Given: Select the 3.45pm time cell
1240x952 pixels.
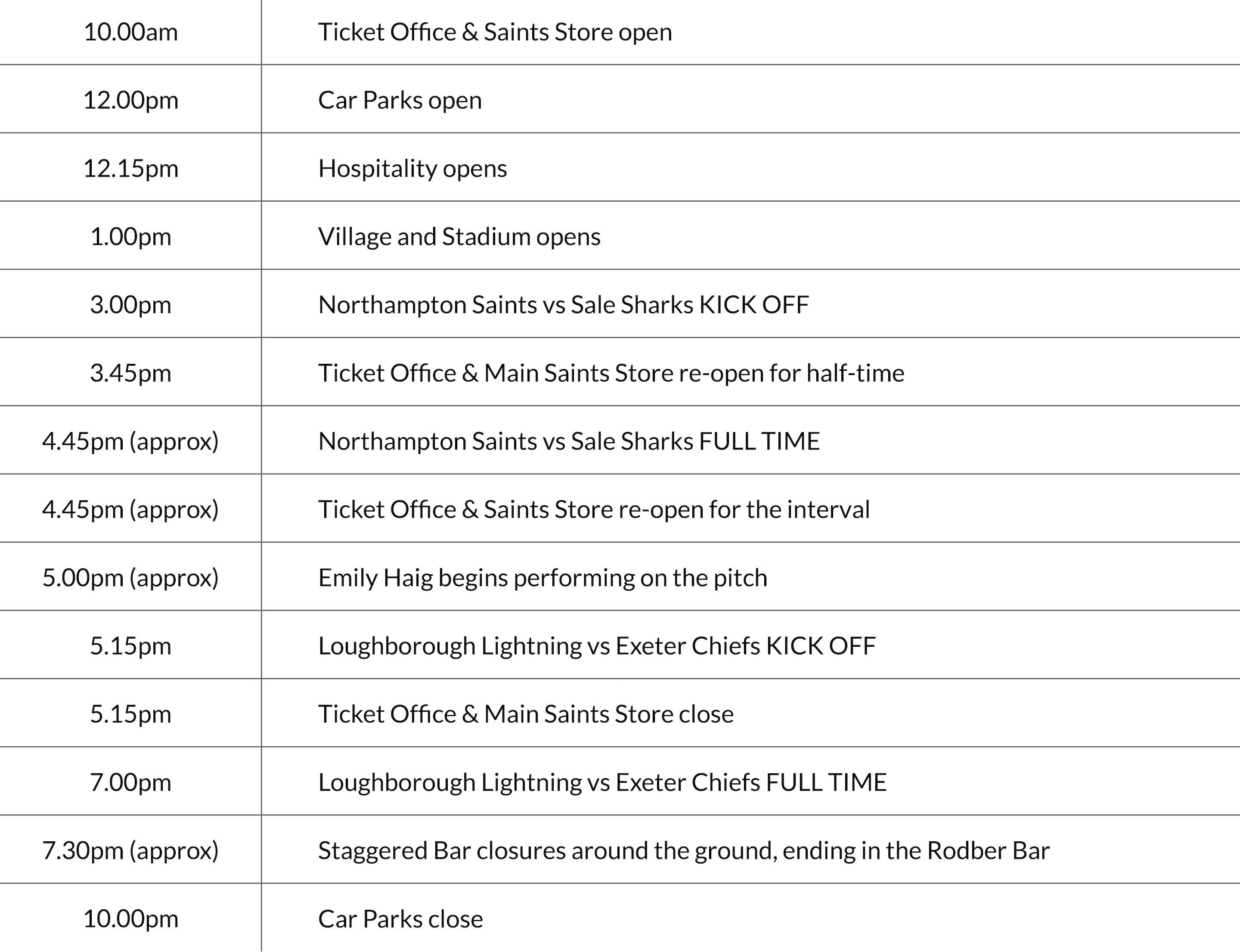Looking at the screenshot, I should pyautogui.click(x=130, y=373).
